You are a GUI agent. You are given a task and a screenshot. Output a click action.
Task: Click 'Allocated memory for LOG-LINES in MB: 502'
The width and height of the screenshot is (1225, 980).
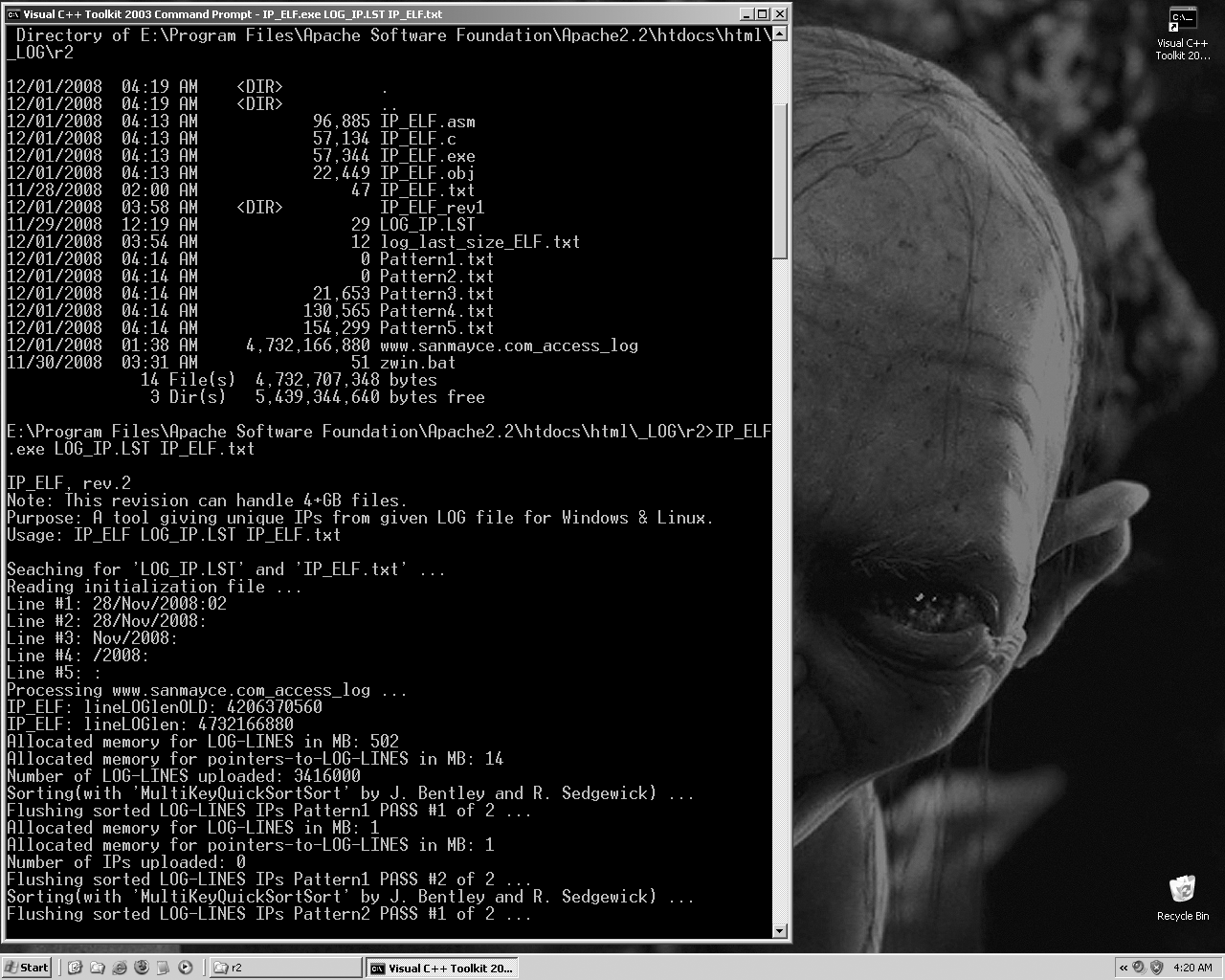click(x=203, y=742)
